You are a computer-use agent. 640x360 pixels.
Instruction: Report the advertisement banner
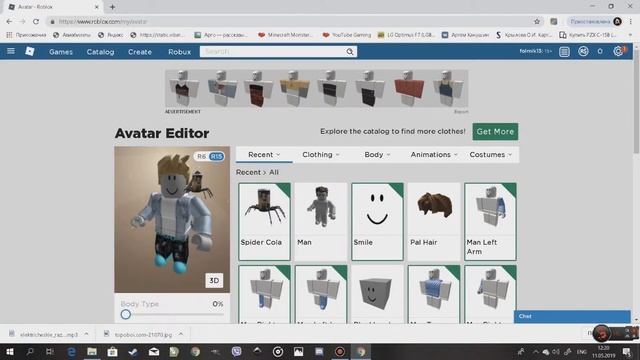tap(461, 111)
